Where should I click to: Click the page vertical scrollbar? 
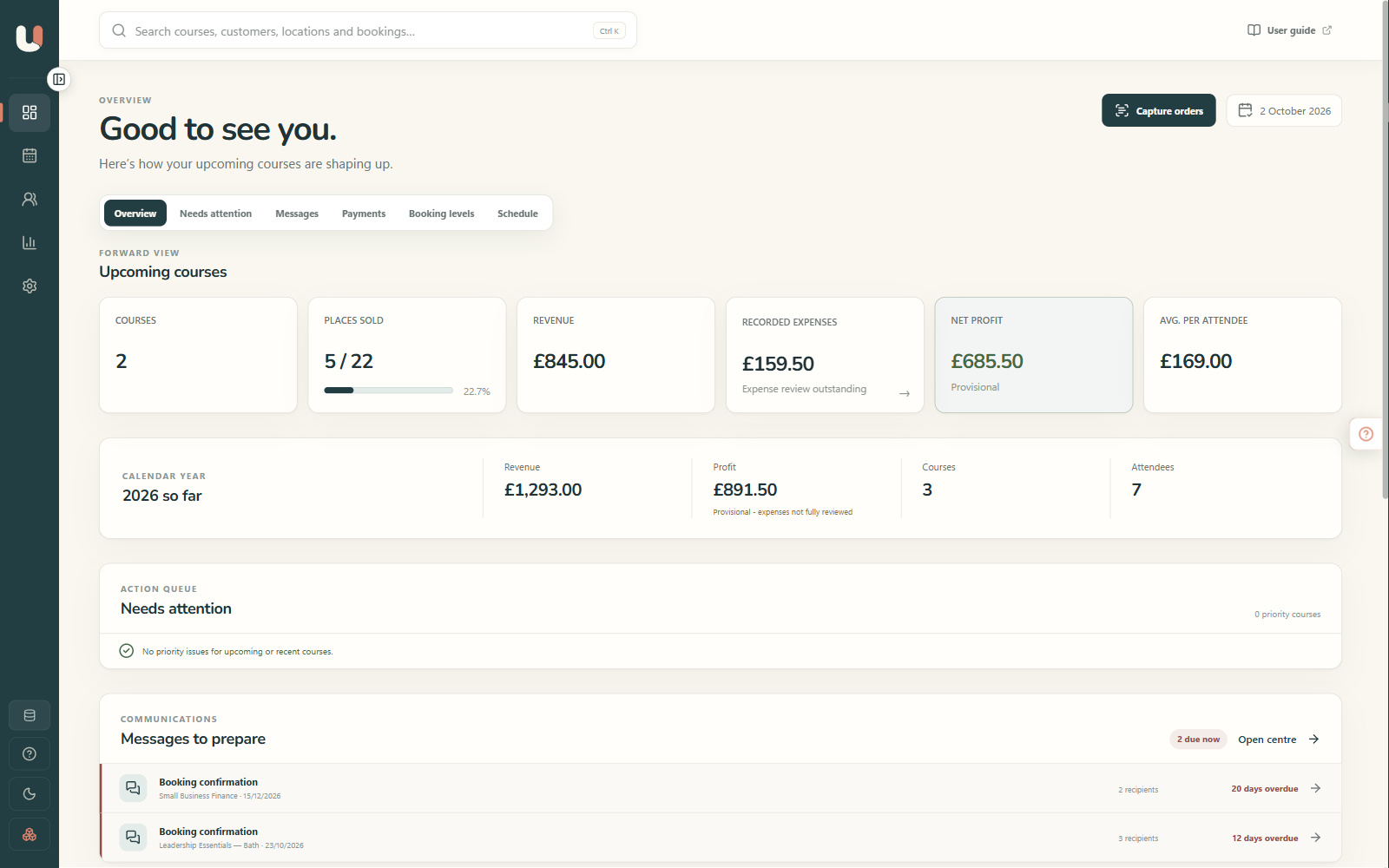point(1385,249)
